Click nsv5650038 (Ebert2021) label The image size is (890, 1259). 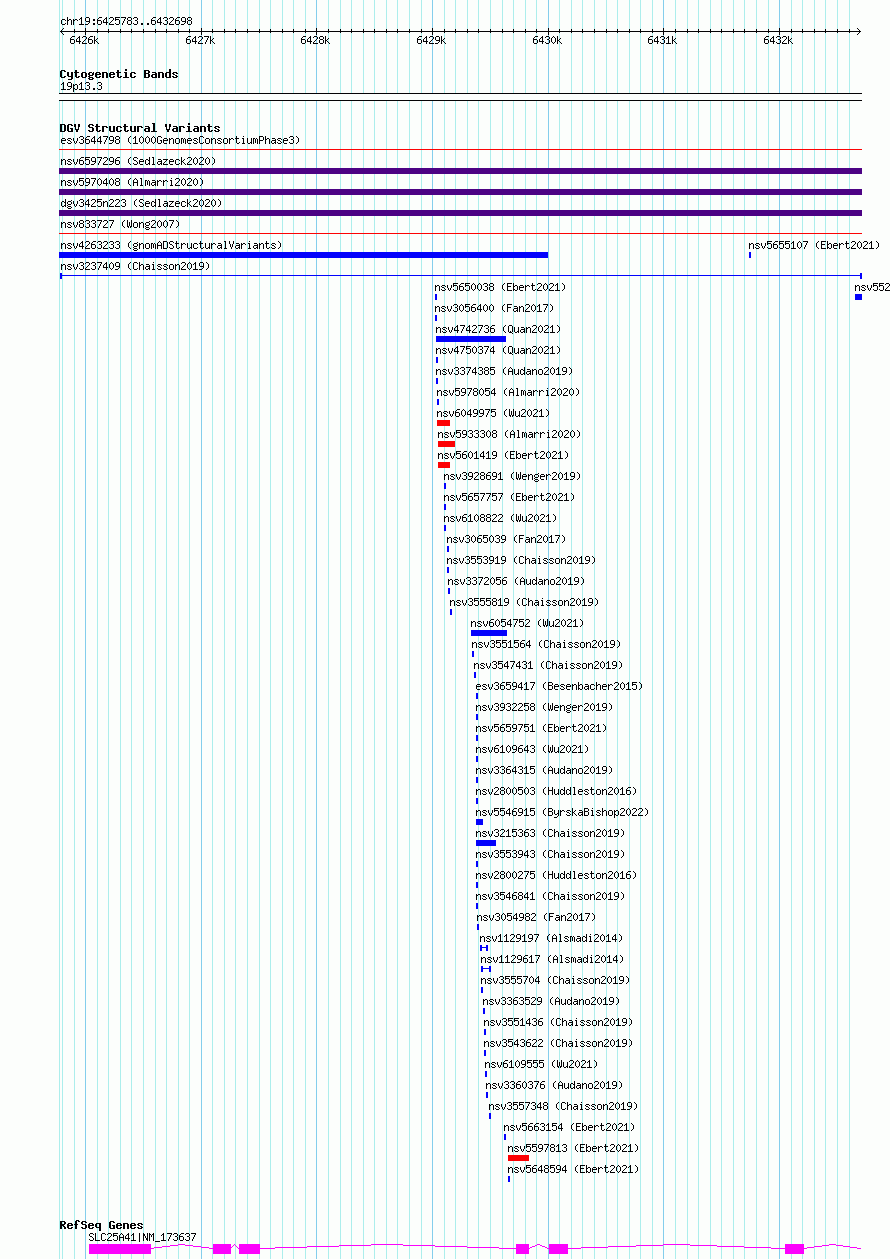click(x=500, y=287)
